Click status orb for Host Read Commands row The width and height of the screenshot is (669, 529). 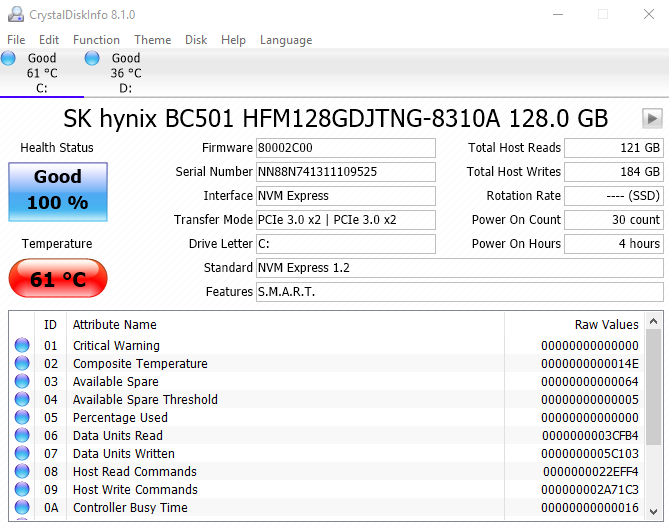click(22, 471)
